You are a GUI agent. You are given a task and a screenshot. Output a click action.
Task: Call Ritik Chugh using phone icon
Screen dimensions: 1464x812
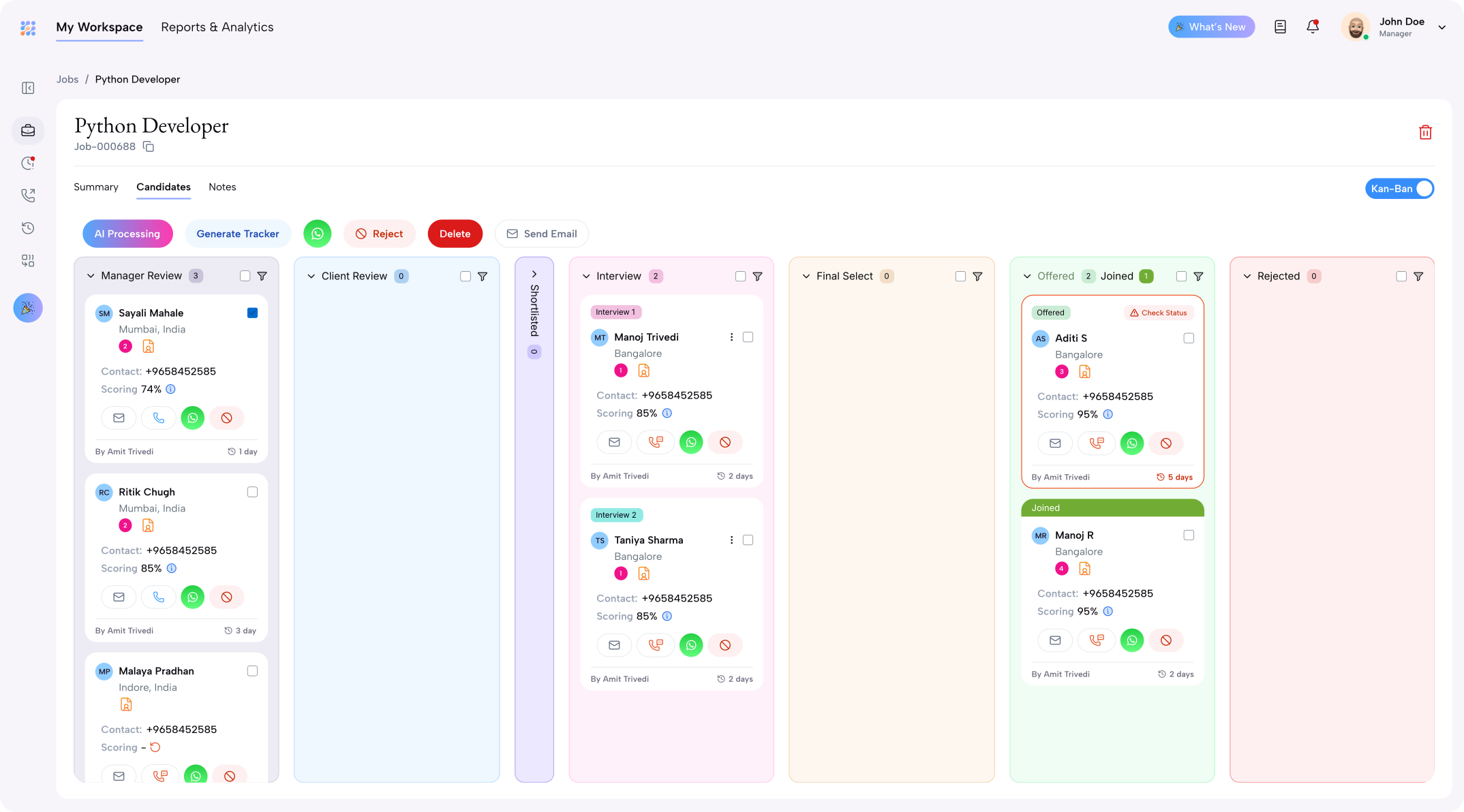[159, 597]
